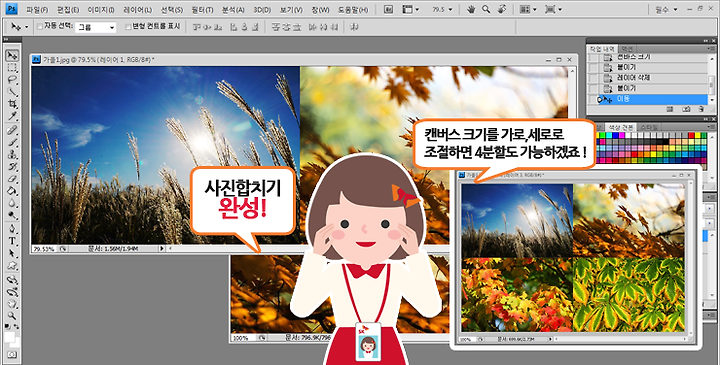Select the Custom Shape tool
The height and width of the screenshot is (365, 720).
(12, 265)
